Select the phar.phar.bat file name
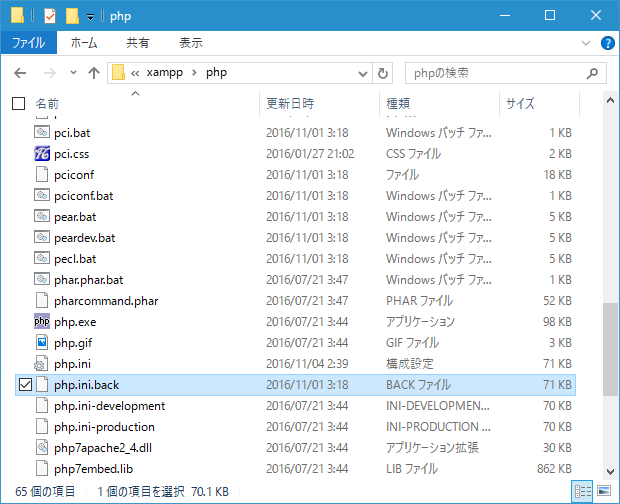 click(x=89, y=280)
